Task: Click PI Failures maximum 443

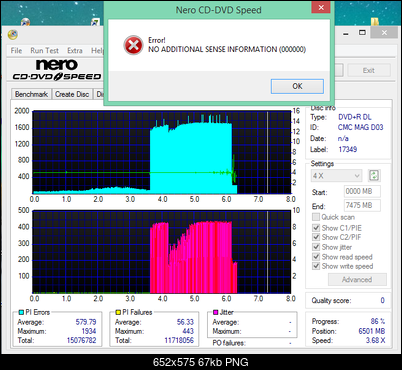Action: (188, 331)
